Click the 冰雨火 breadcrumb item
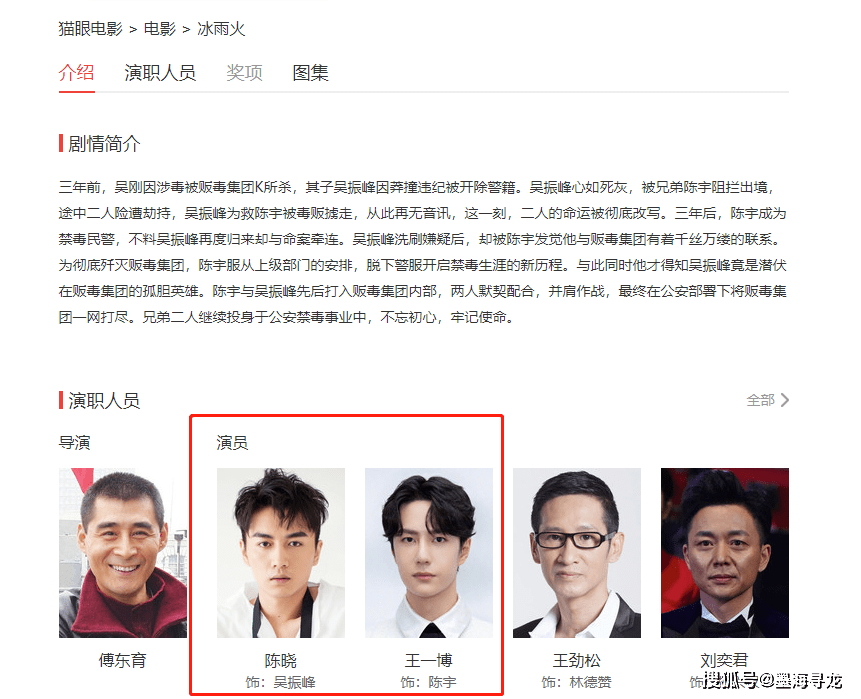 pos(221,29)
